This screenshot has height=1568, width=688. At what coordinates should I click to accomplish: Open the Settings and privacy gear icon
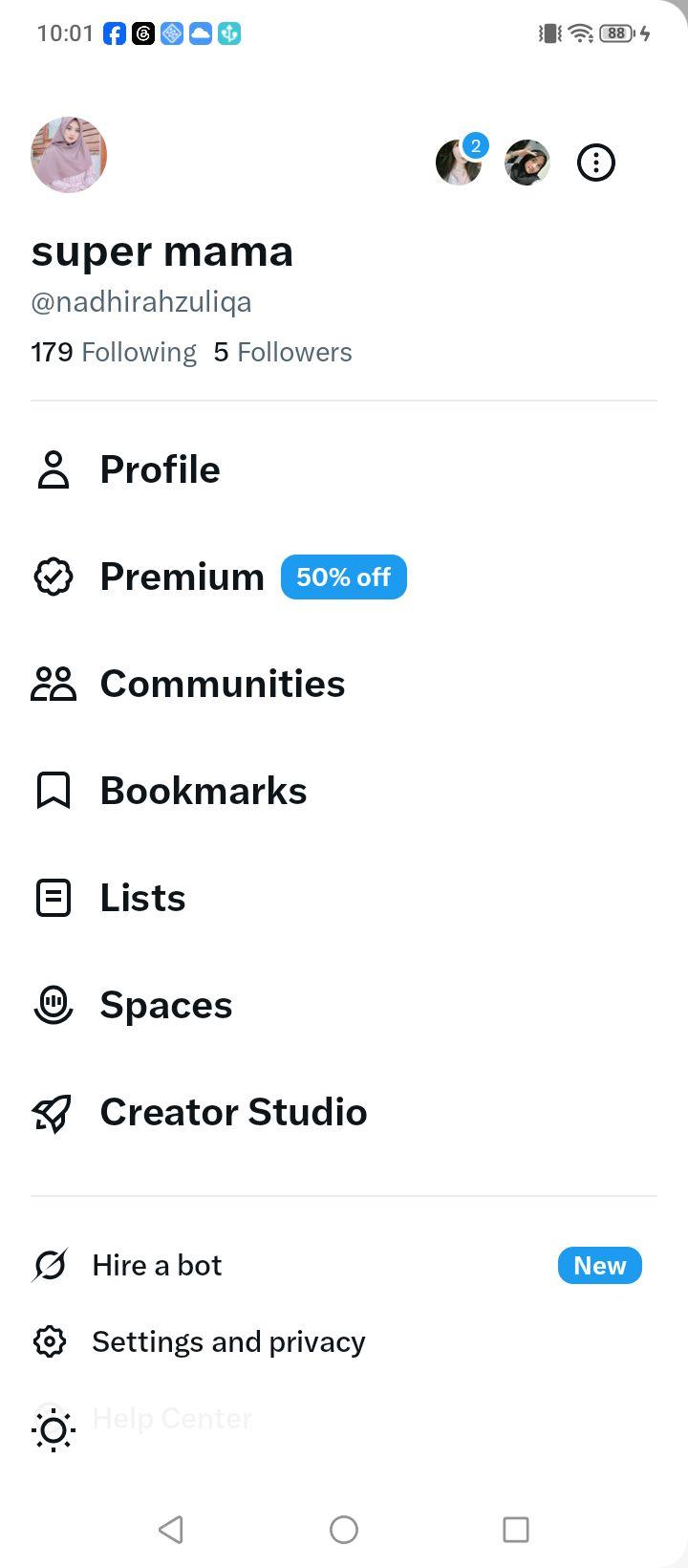(50, 1342)
